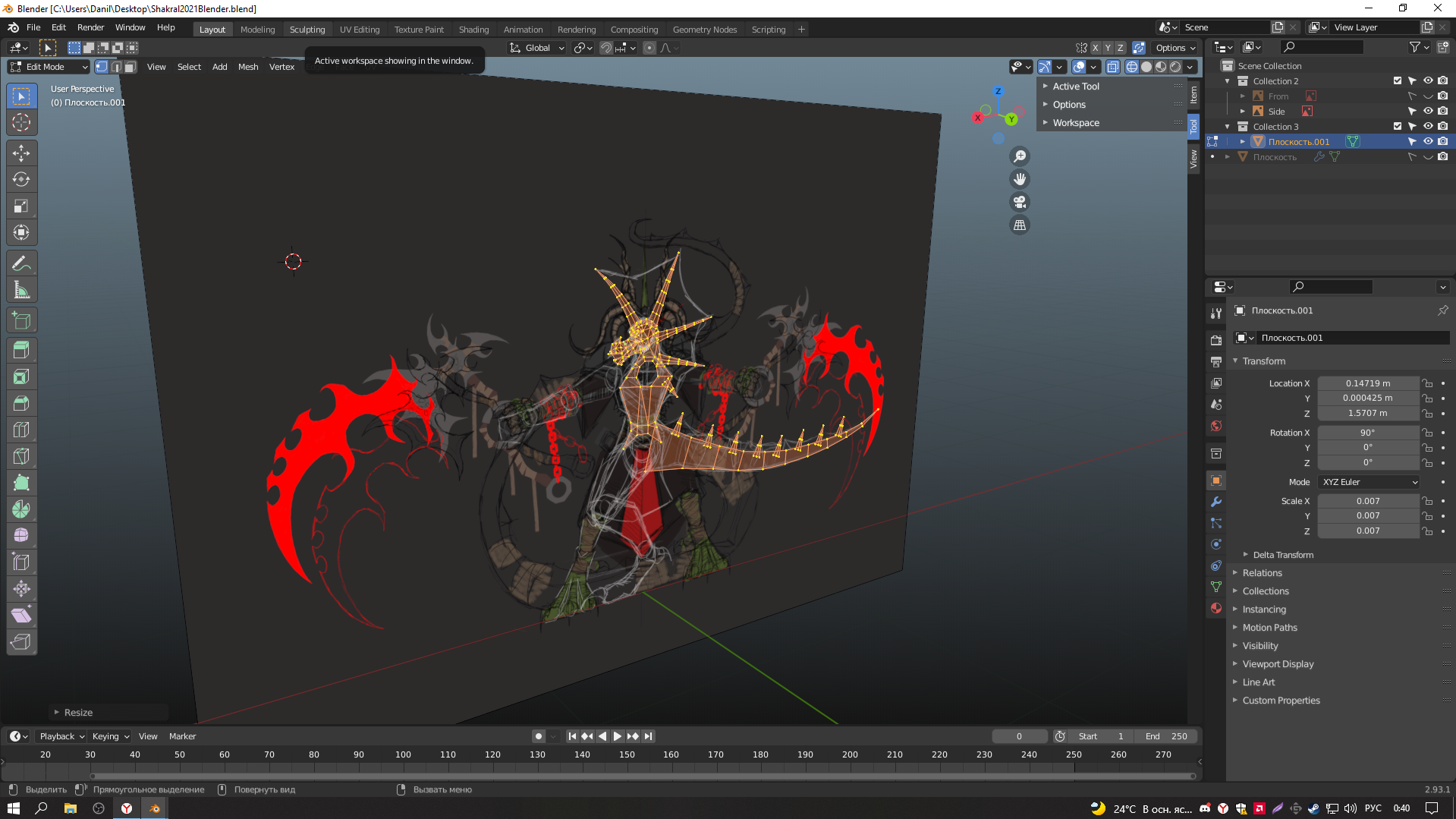Open the Material properties tab
Screen dimensions: 1456x819
(1216, 608)
